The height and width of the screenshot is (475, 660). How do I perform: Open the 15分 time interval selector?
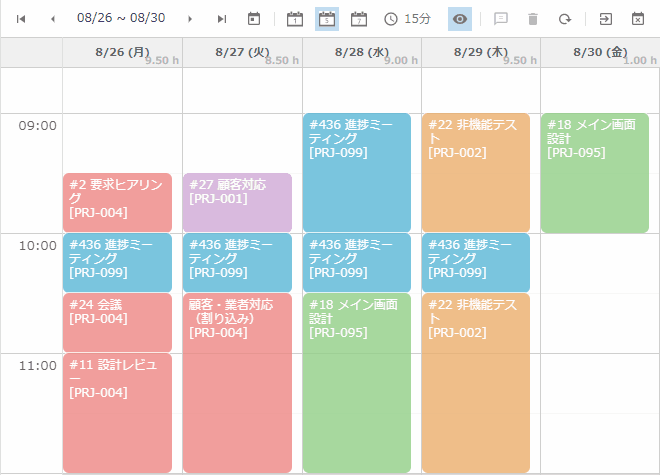(409, 18)
